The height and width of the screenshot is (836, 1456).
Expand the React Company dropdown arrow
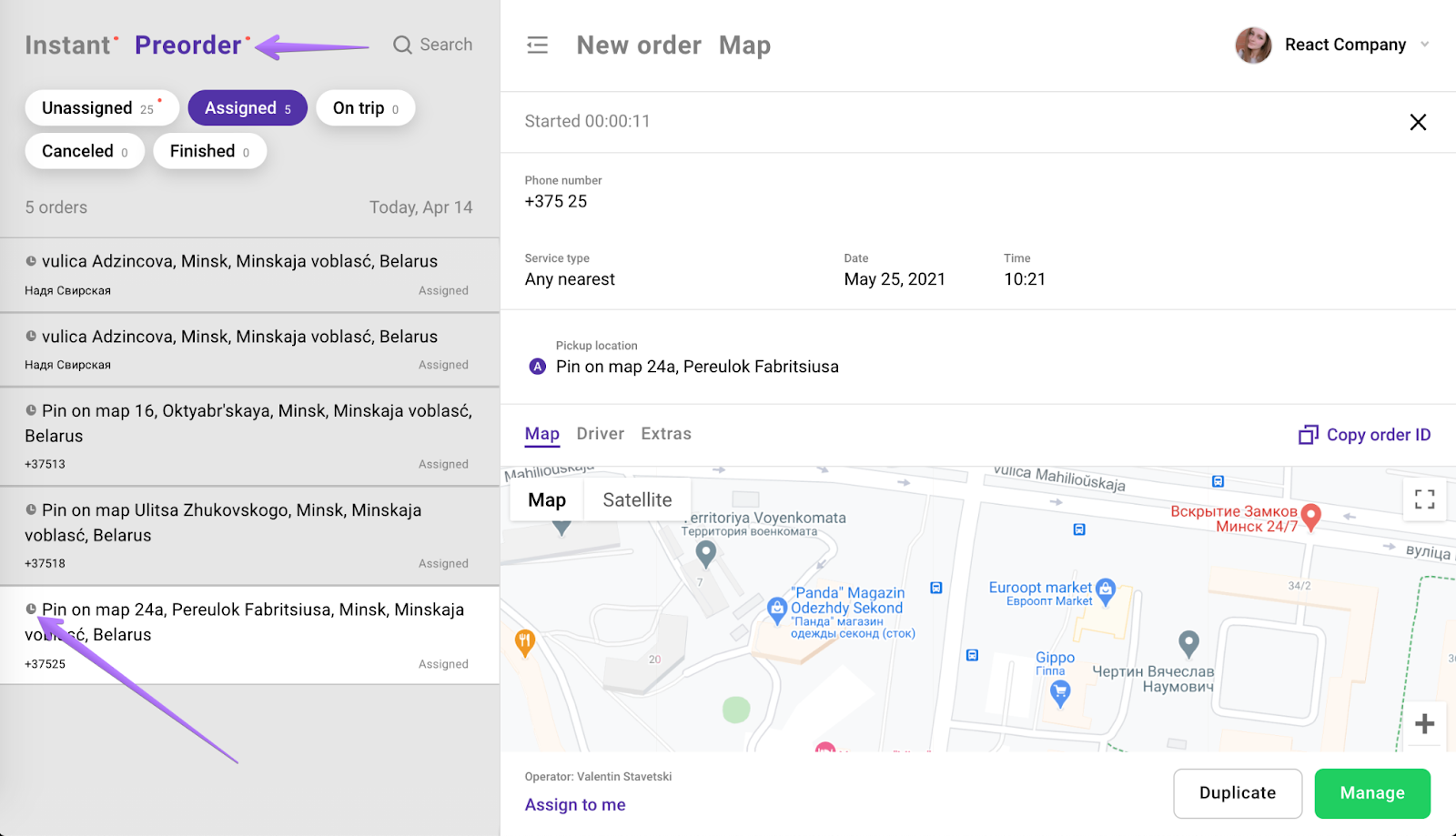tap(1425, 45)
